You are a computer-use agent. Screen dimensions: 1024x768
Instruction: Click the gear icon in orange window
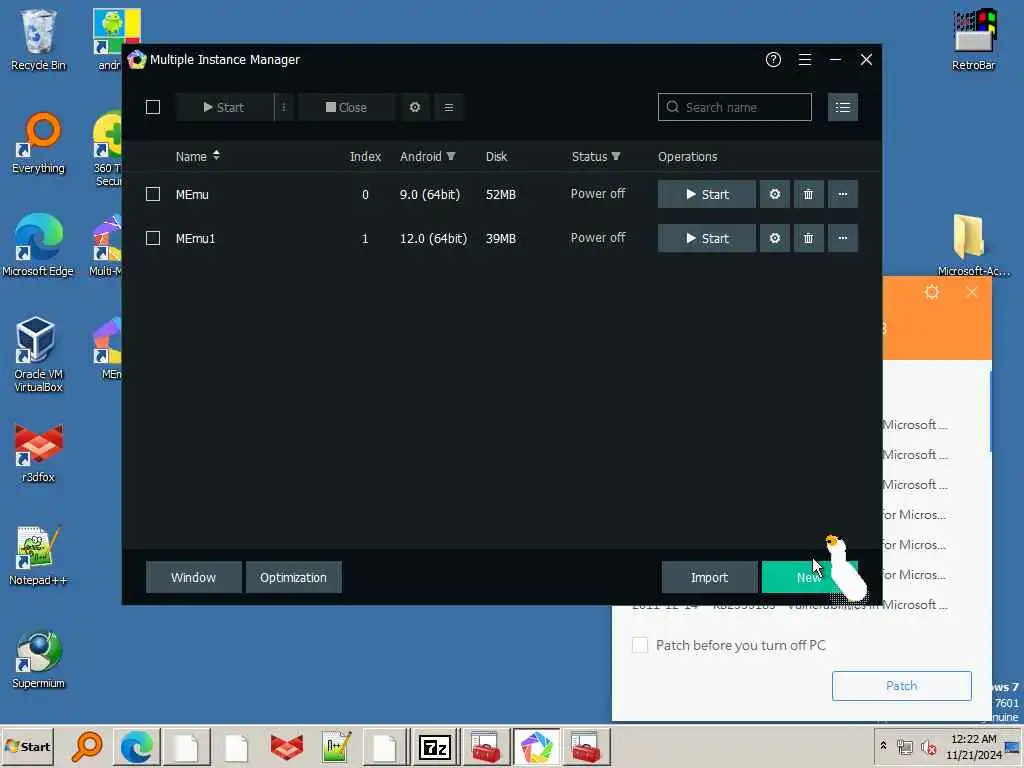point(932,292)
